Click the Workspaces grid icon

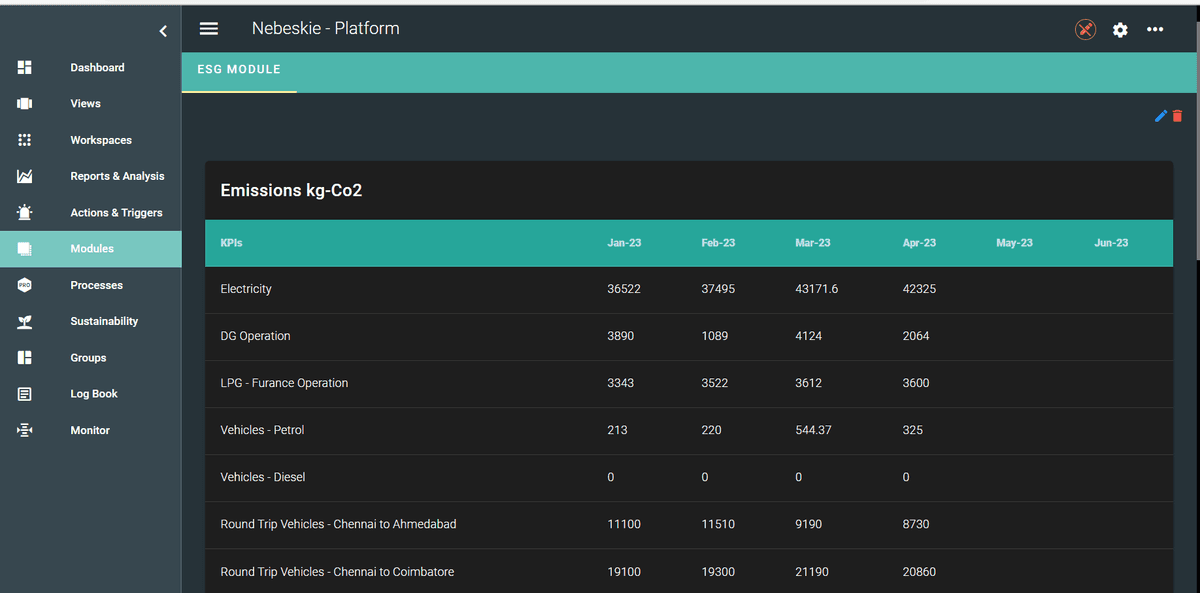tap(25, 140)
